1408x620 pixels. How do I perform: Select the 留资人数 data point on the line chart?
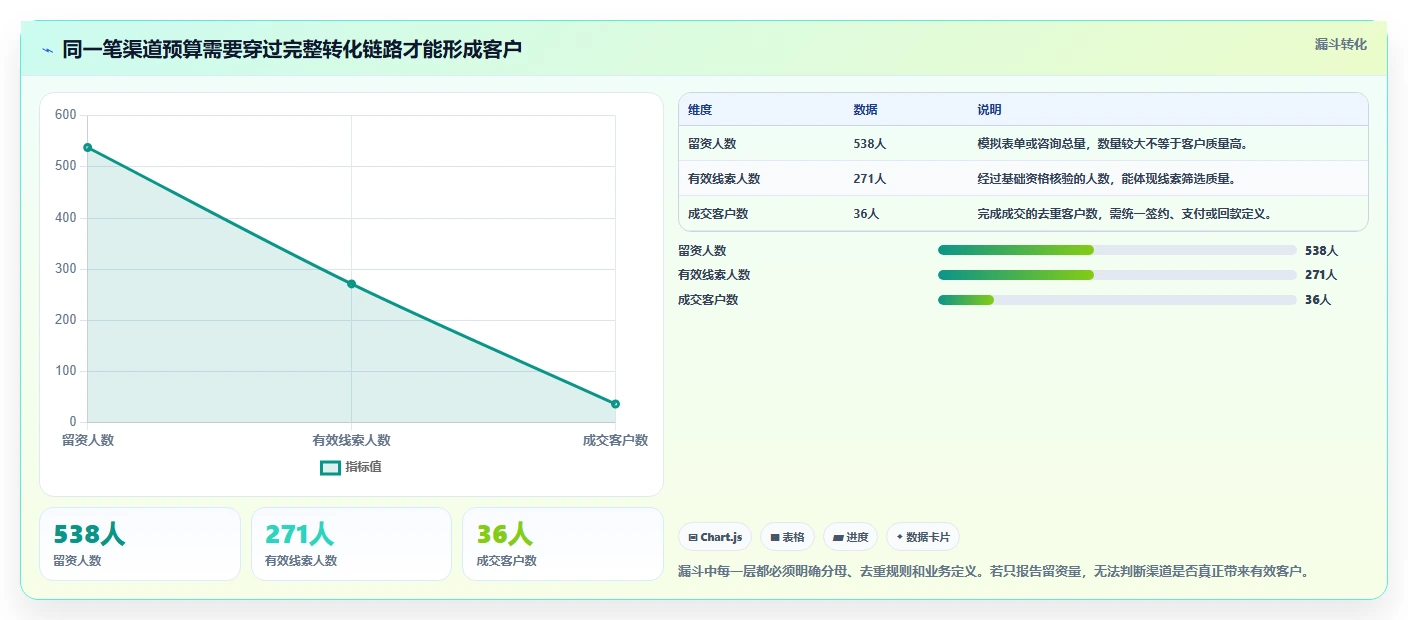point(88,147)
